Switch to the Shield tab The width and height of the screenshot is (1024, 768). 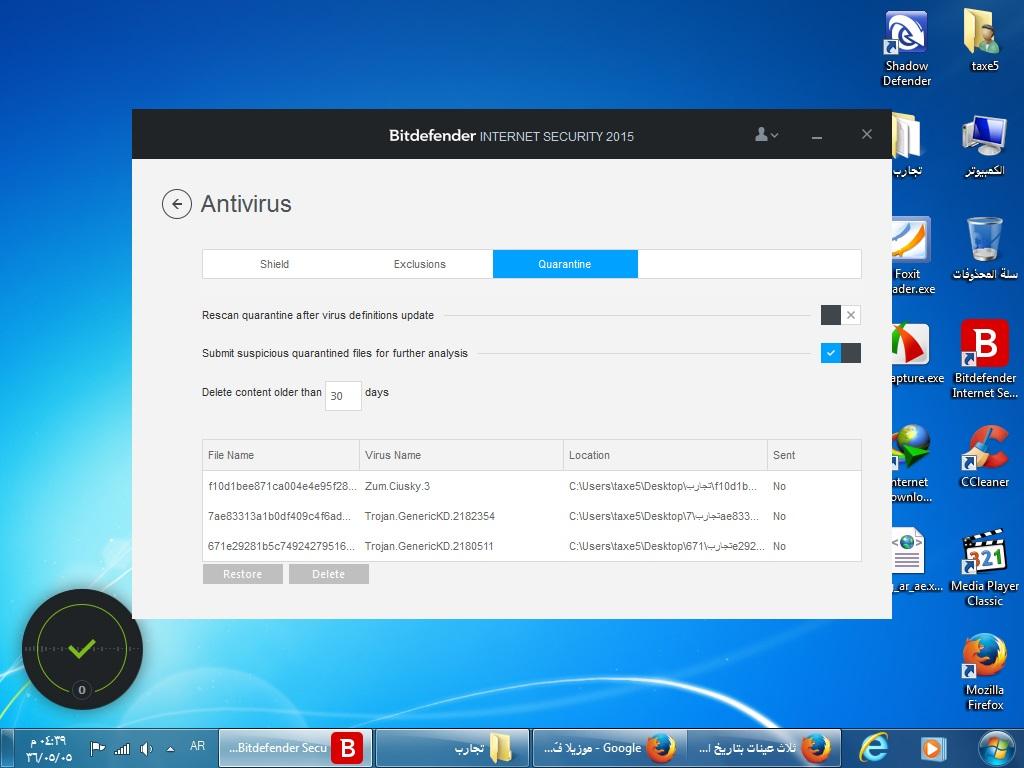click(x=274, y=264)
